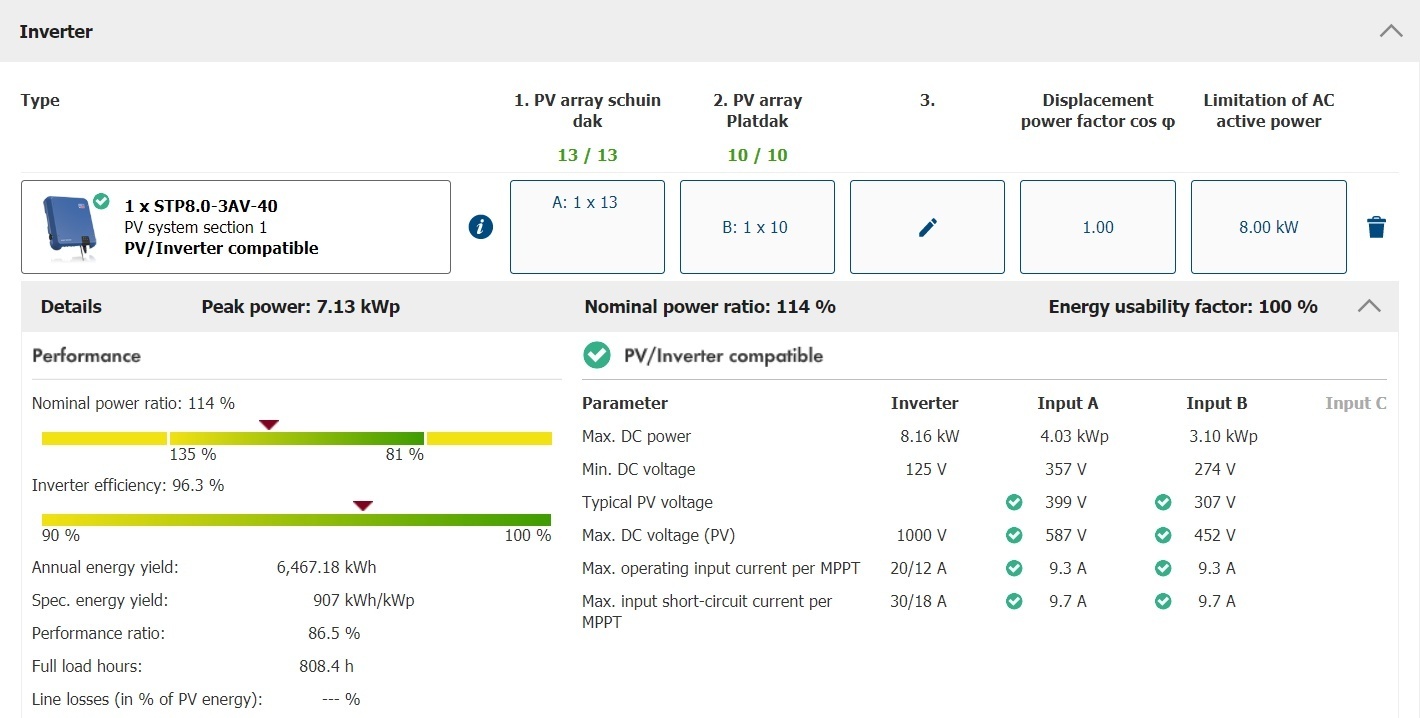Click the Details header label
This screenshot has height=718, width=1420.
coord(71,307)
